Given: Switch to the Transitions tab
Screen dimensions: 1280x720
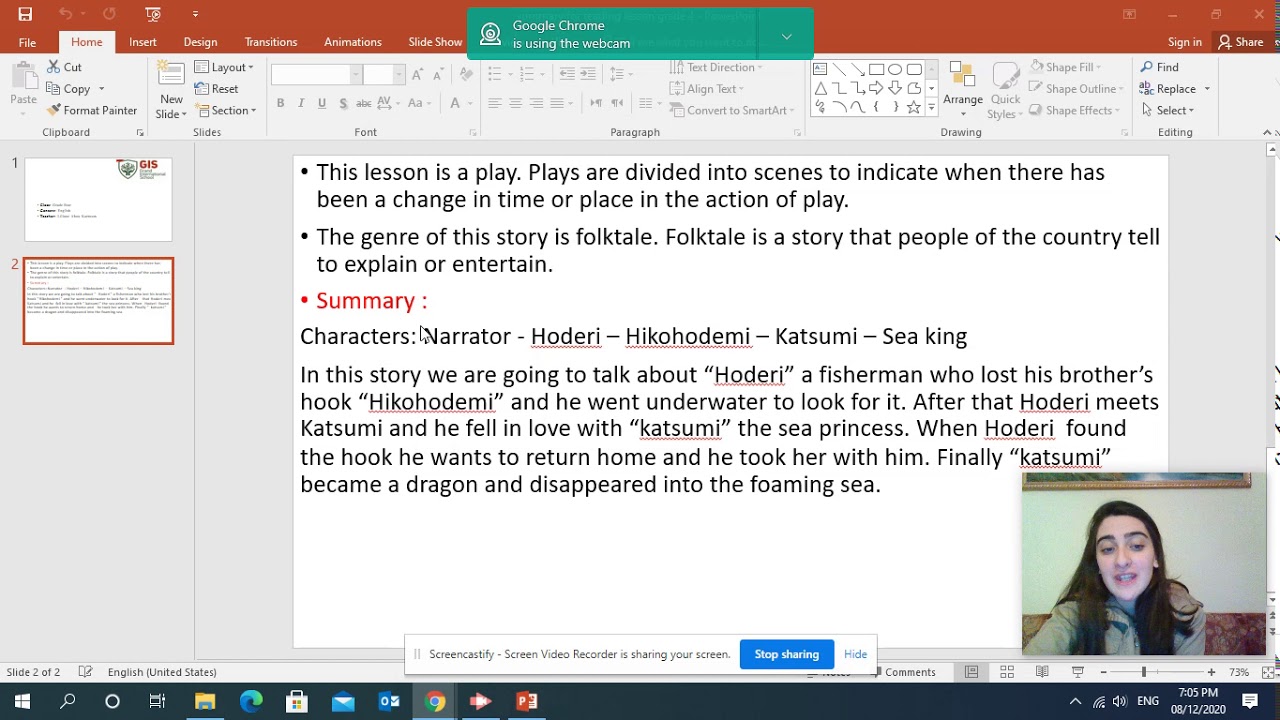Looking at the screenshot, I should (271, 42).
